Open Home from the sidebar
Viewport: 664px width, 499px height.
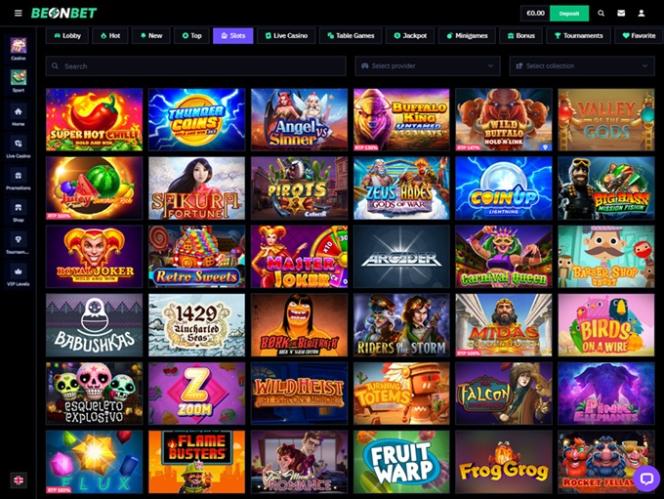coord(18,112)
